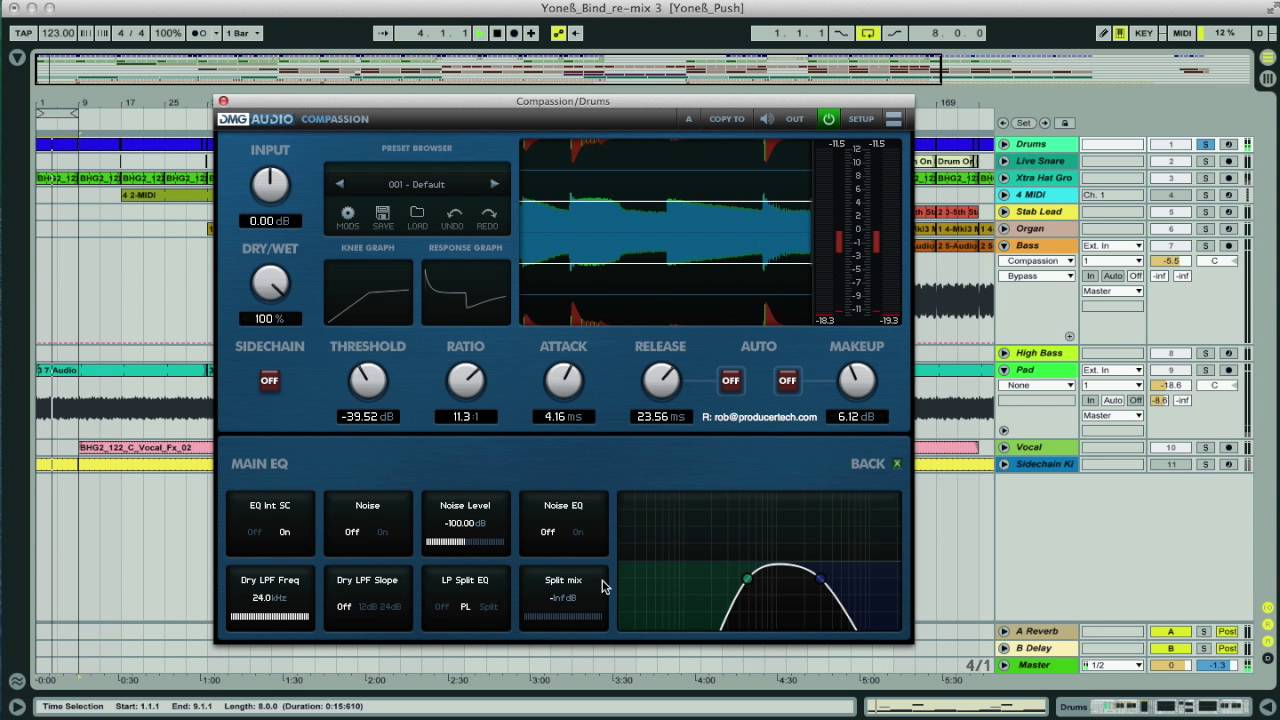Open Bass track Ext. In dropdown
The width and height of the screenshot is (1280, 720).
[1112, 246]
